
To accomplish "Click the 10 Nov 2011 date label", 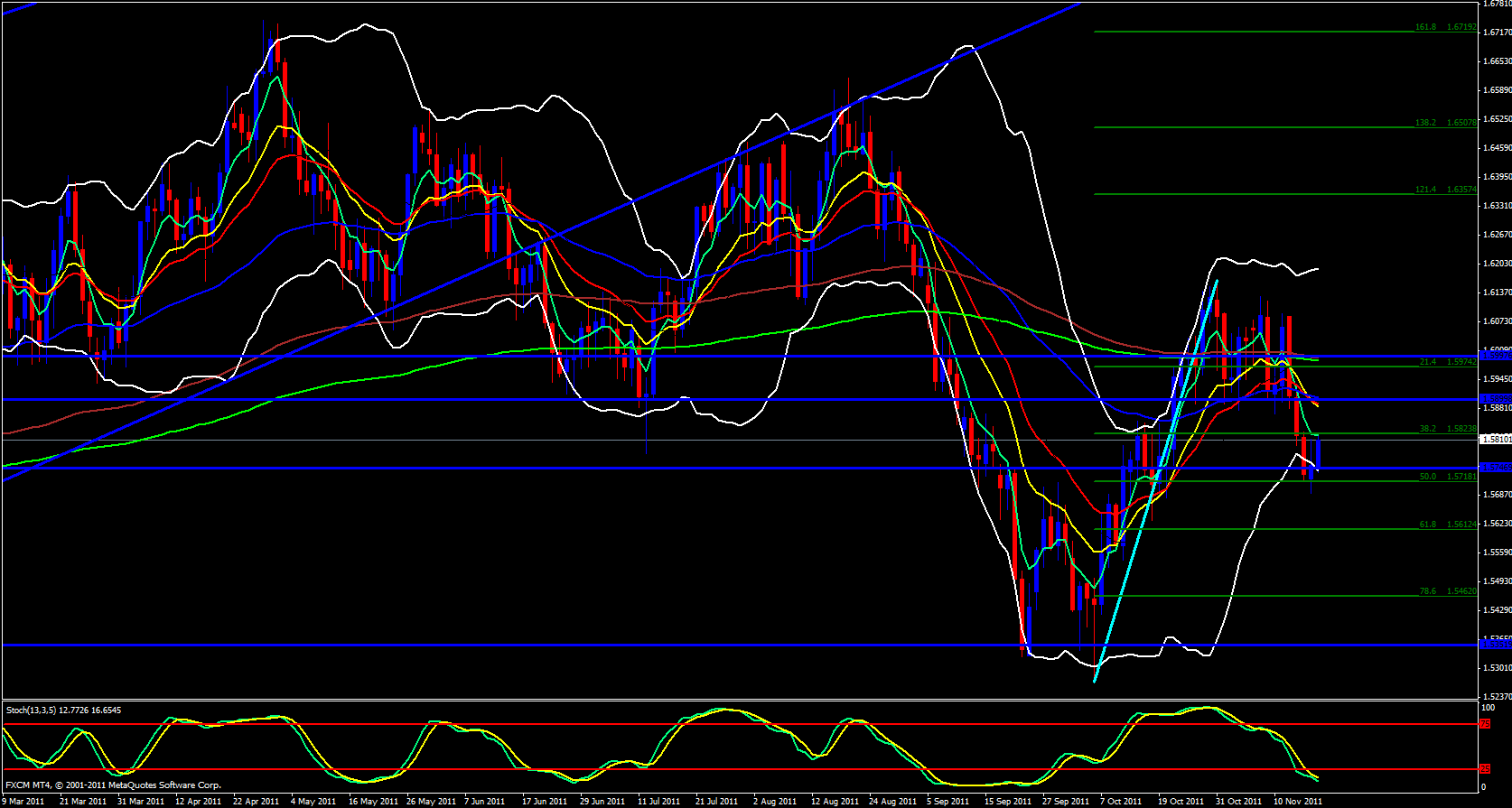I will pos(1297,801).
